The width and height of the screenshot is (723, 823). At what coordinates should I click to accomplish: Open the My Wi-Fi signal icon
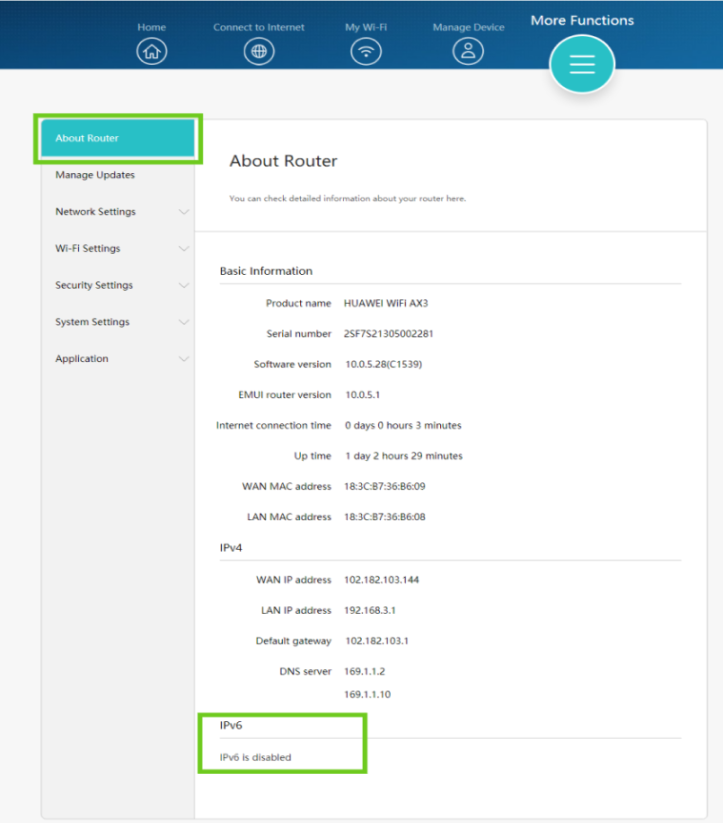(x=366, y=52)
